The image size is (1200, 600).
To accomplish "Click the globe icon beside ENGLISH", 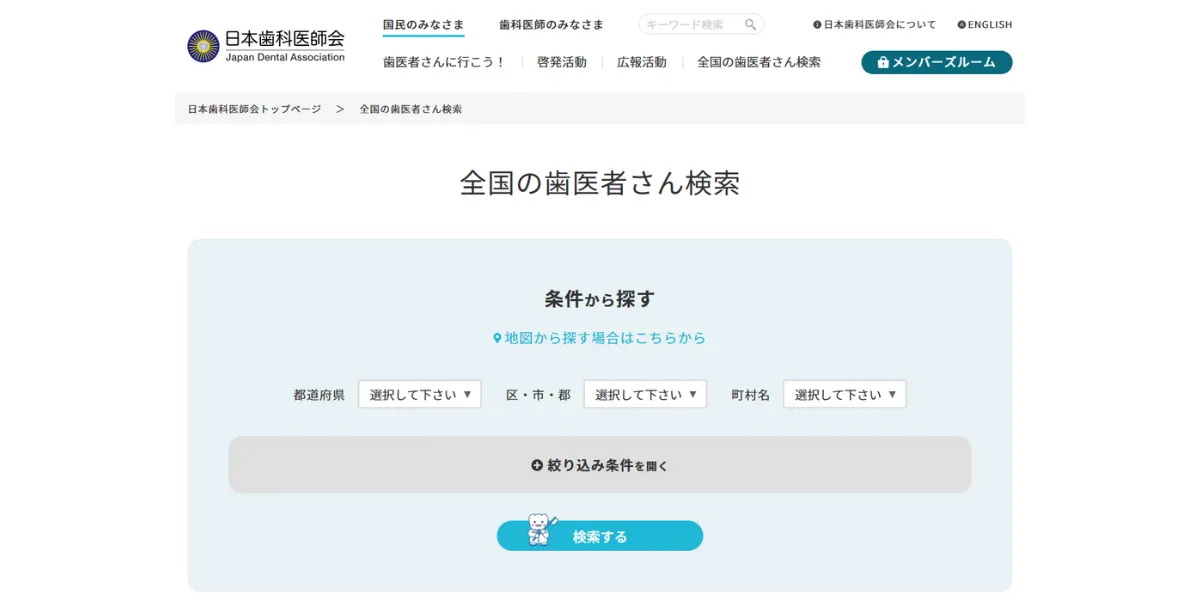I will pyautogui.click(x=962, y=24).
